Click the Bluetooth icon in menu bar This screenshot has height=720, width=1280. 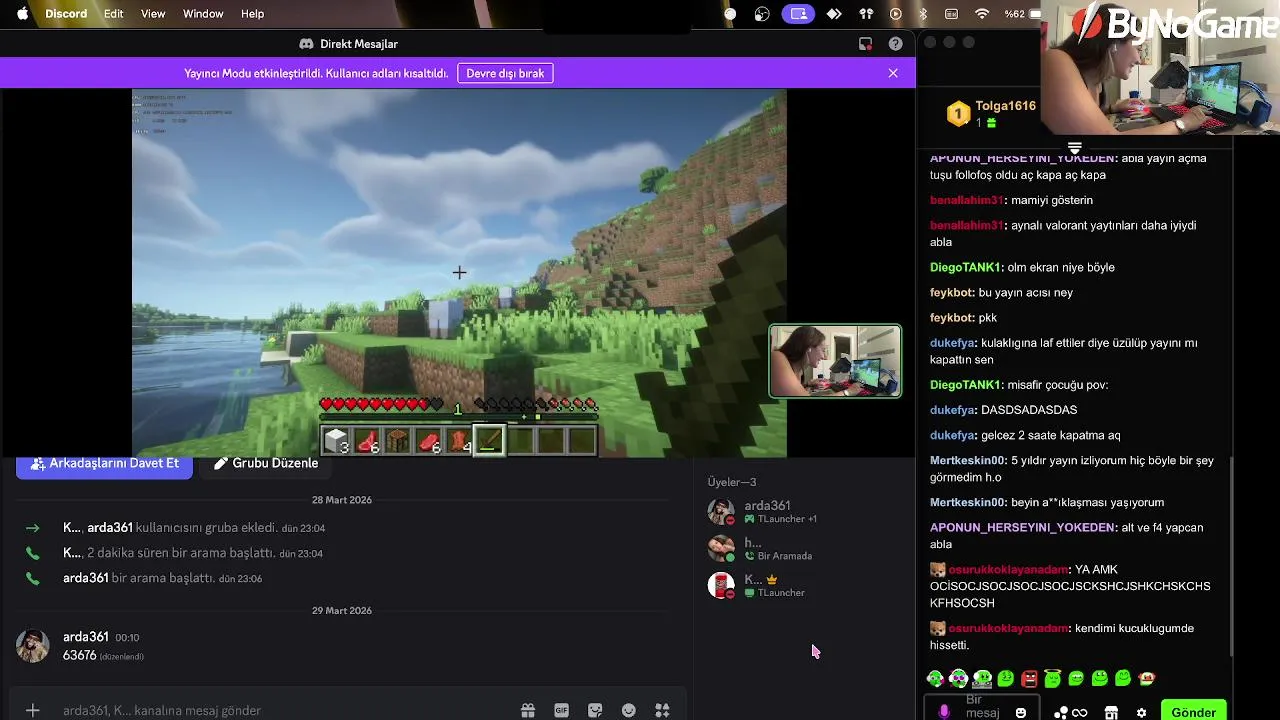923,14
